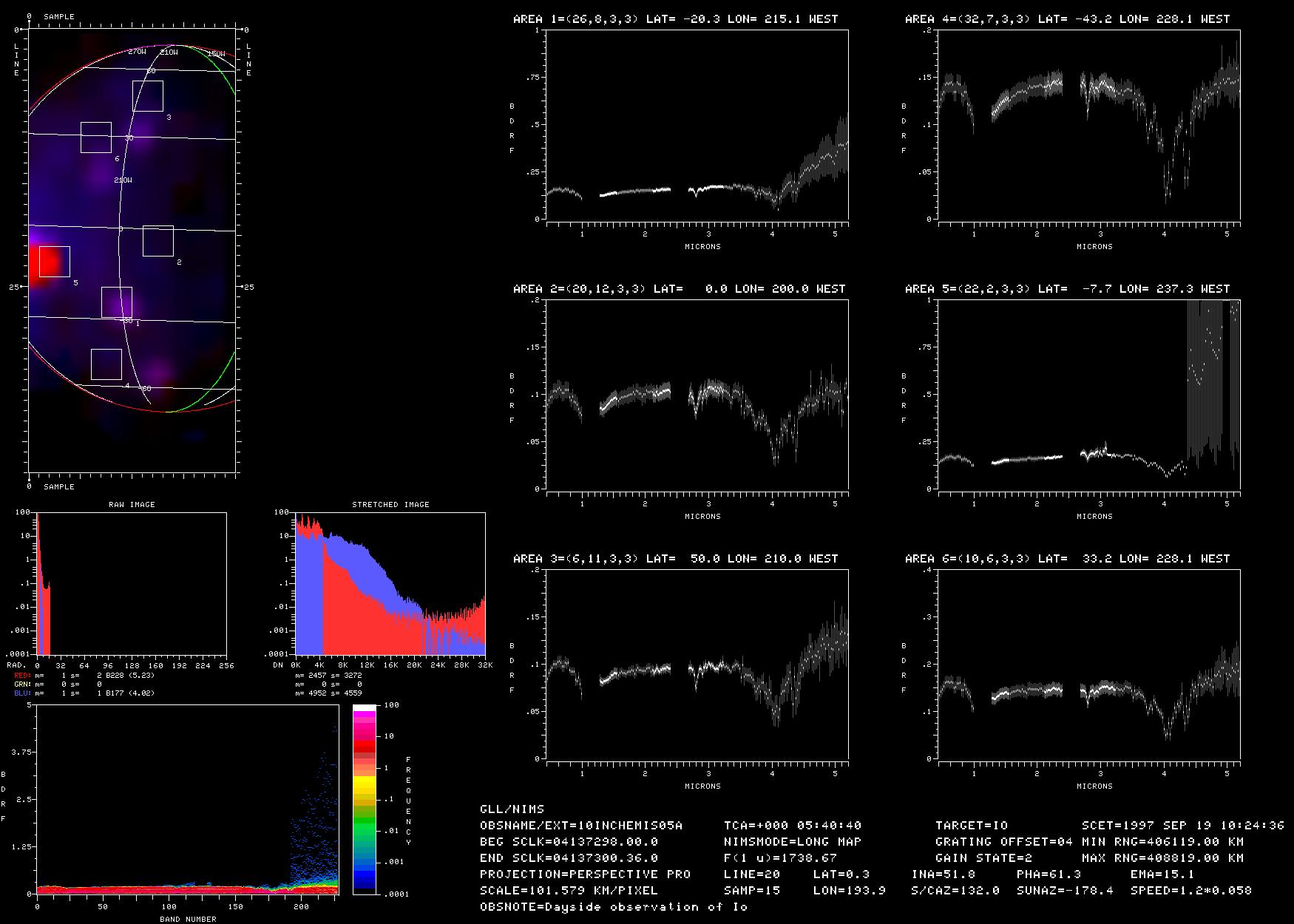Click the Area 1 box on the Io map
Image resolution: width=1294 pixels, height=924 pixels.
116,302
